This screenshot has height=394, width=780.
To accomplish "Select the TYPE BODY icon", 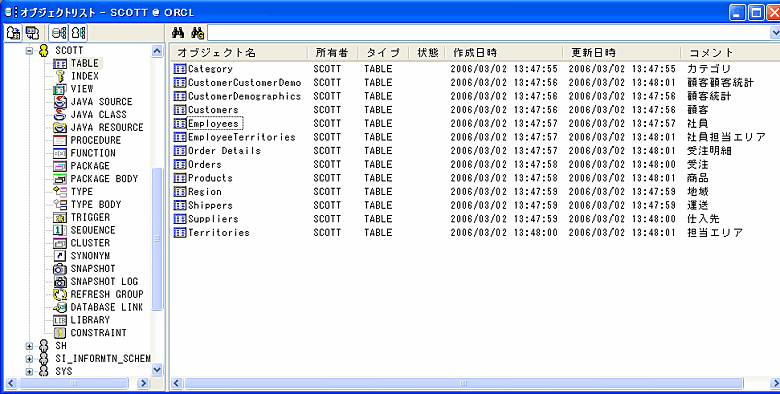I will pyautogui.click(x=60, y=204).
